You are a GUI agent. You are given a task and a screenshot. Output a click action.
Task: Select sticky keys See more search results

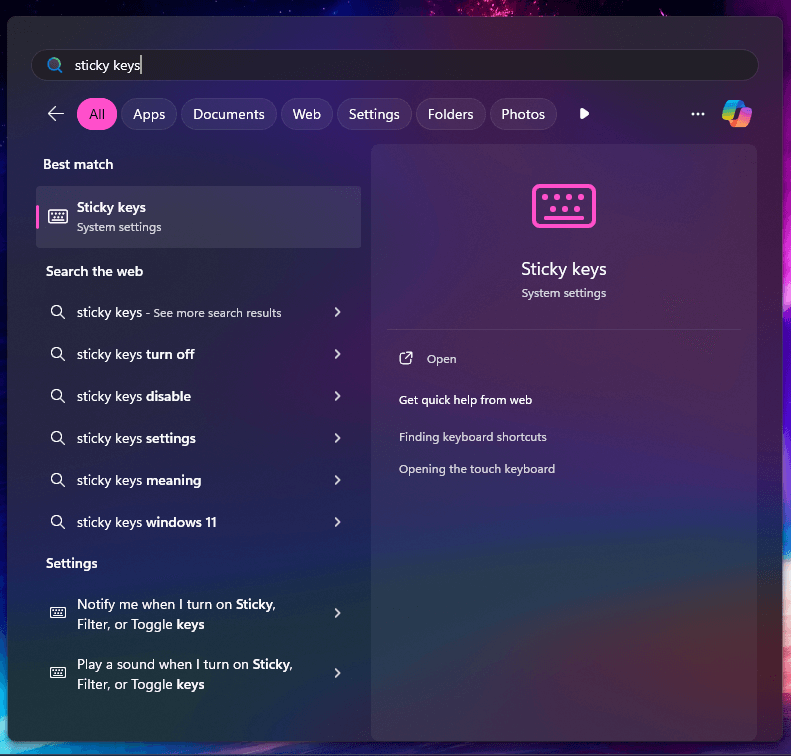[x=198, y=312]
